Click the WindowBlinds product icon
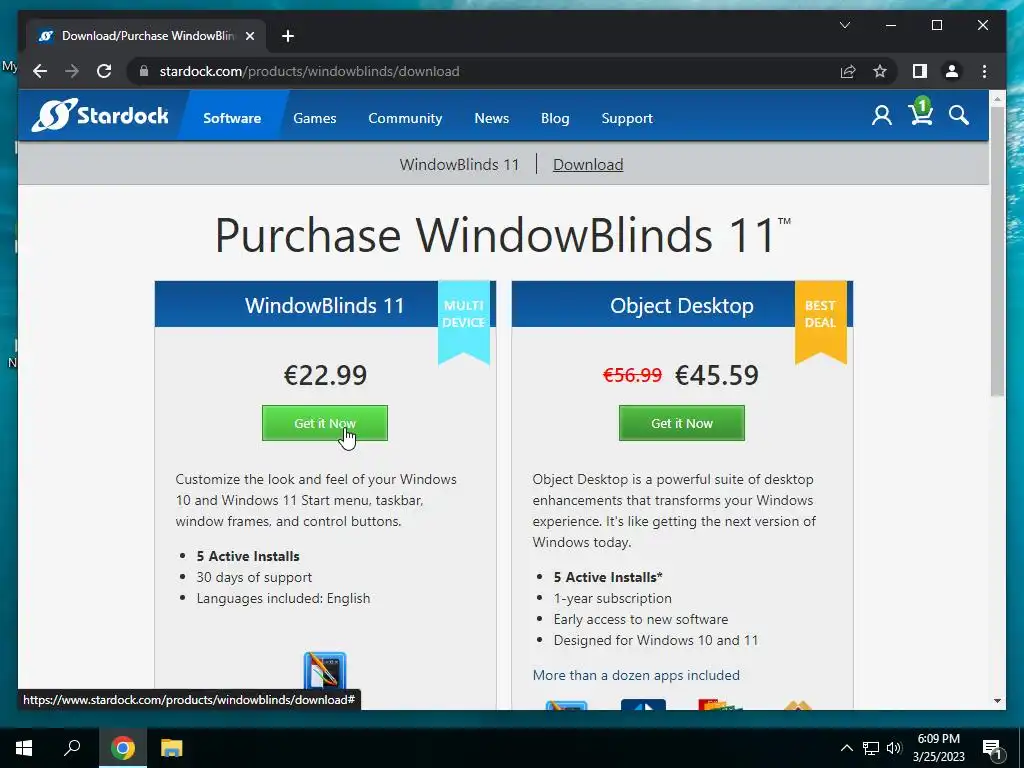 pos(325,671)
